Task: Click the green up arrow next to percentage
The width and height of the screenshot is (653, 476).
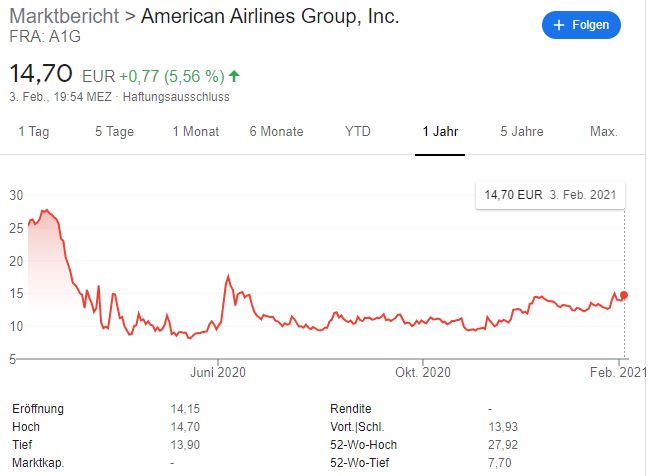Action: tap(234, 76)
